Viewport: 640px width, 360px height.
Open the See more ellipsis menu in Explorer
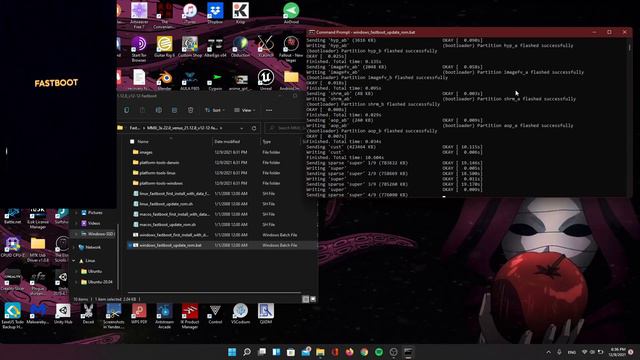pos(269,110)
